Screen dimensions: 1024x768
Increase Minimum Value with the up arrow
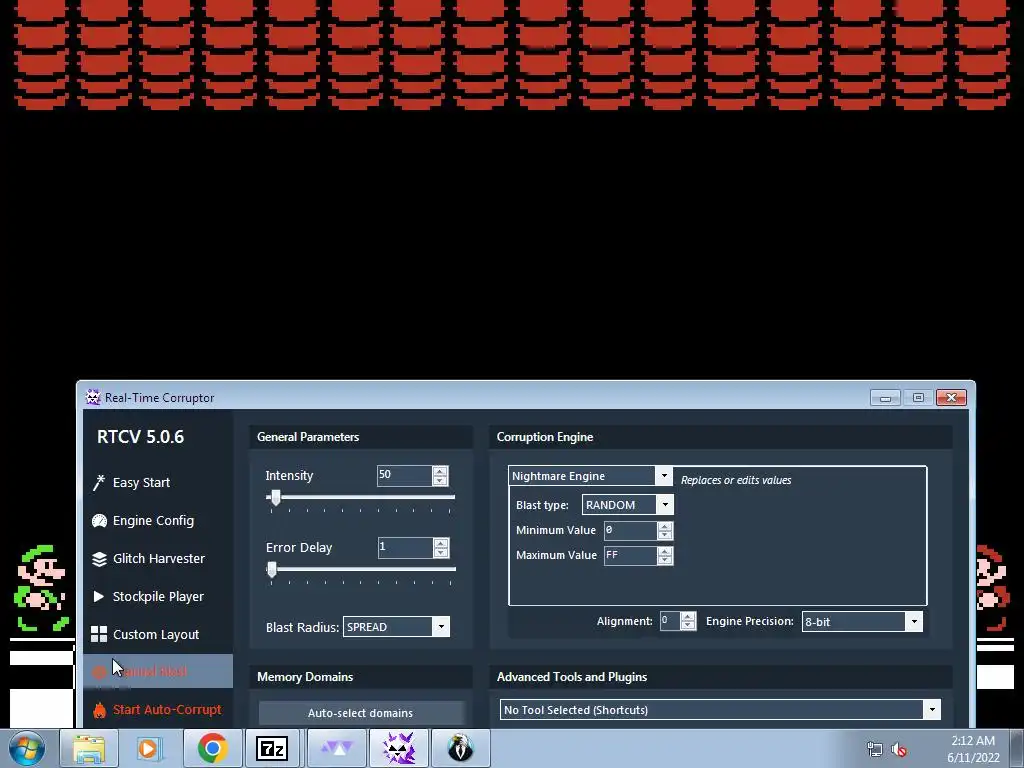pyautogui.click(x=665, y=526)
